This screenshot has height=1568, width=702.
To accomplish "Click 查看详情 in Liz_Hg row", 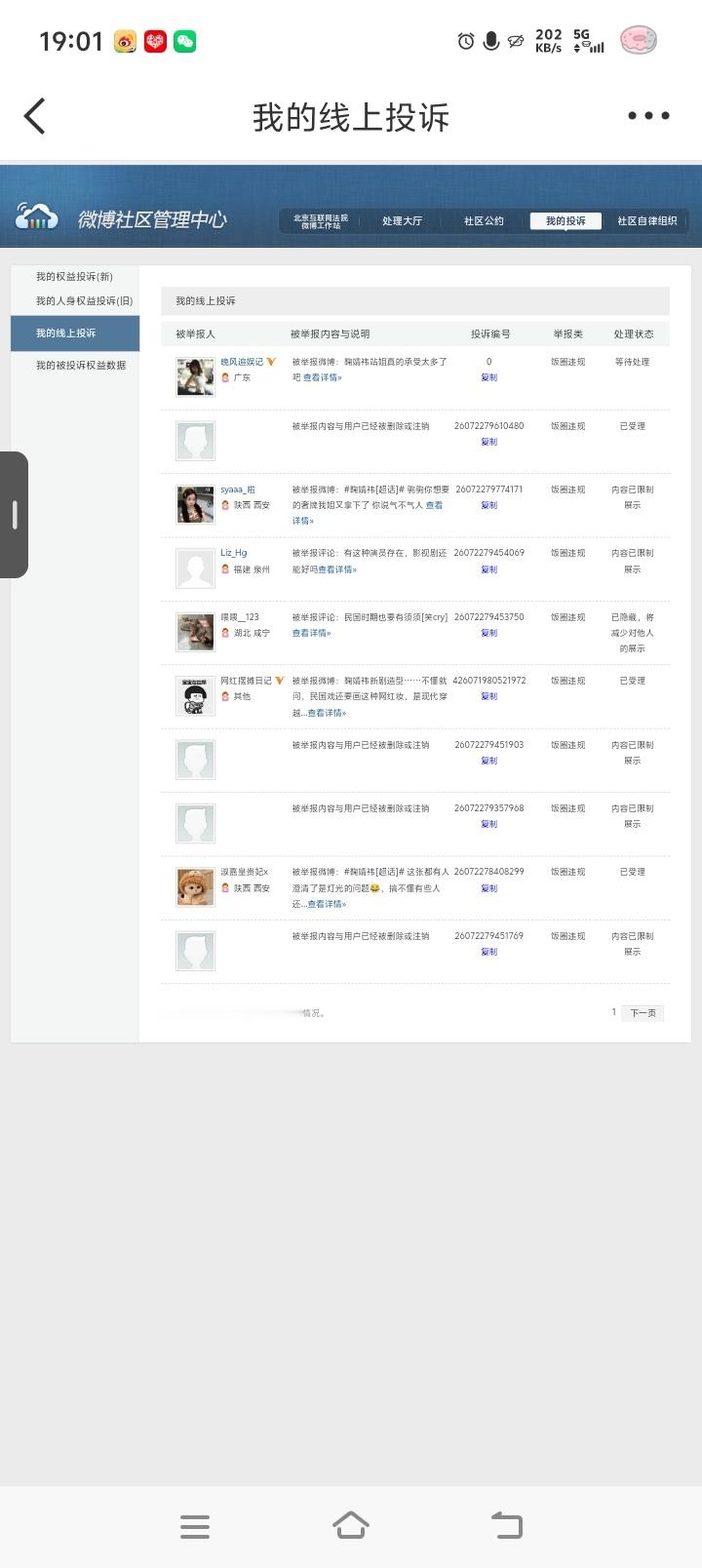I will (x=336, y=569).
